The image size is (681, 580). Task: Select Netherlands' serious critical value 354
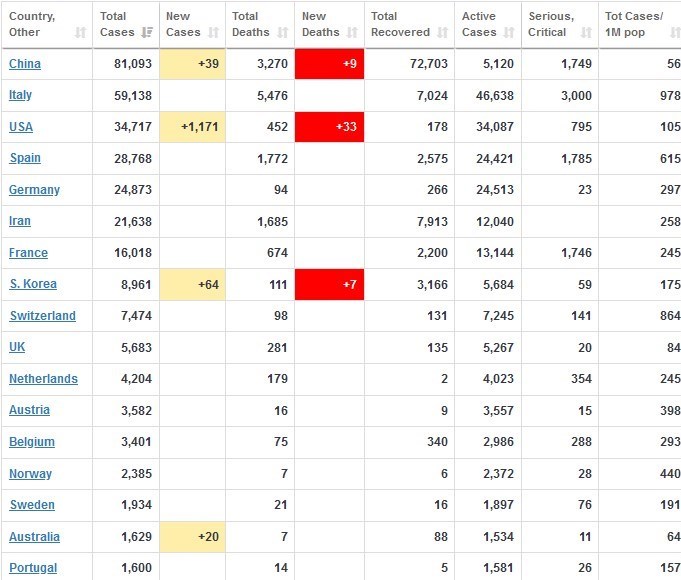(582, 379)
